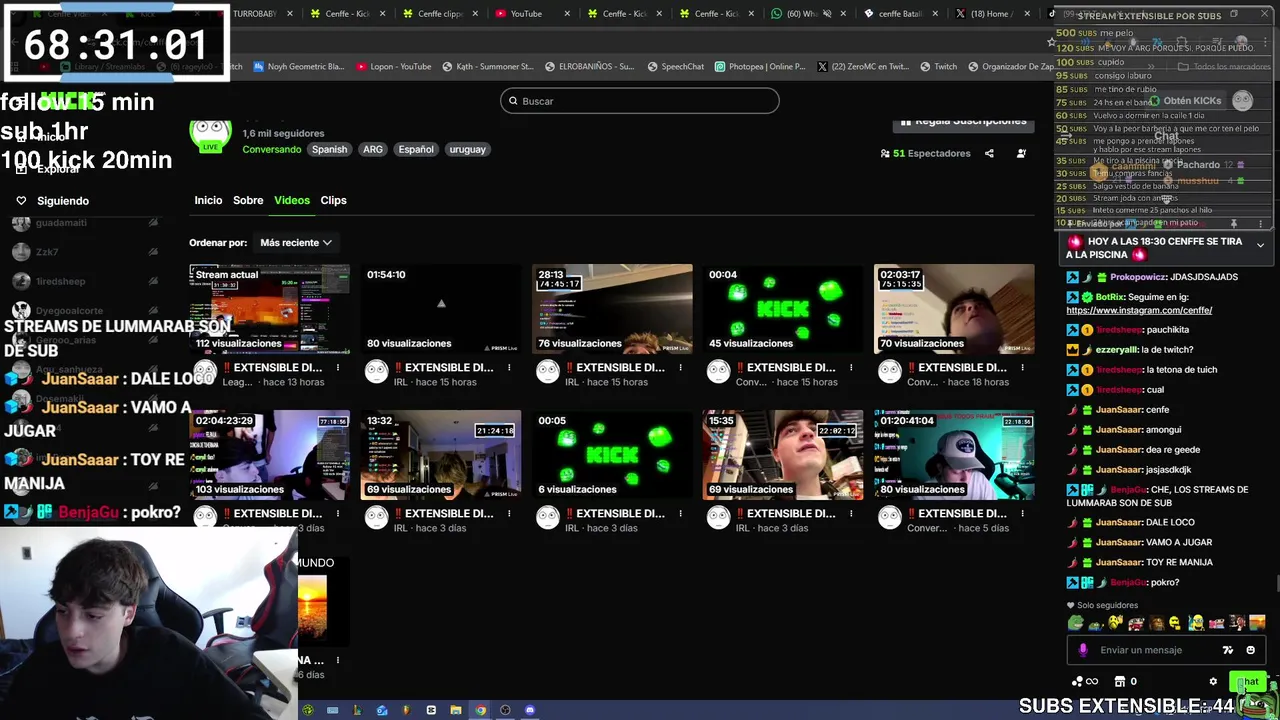Open options menu of the 13:32 video

509,514
